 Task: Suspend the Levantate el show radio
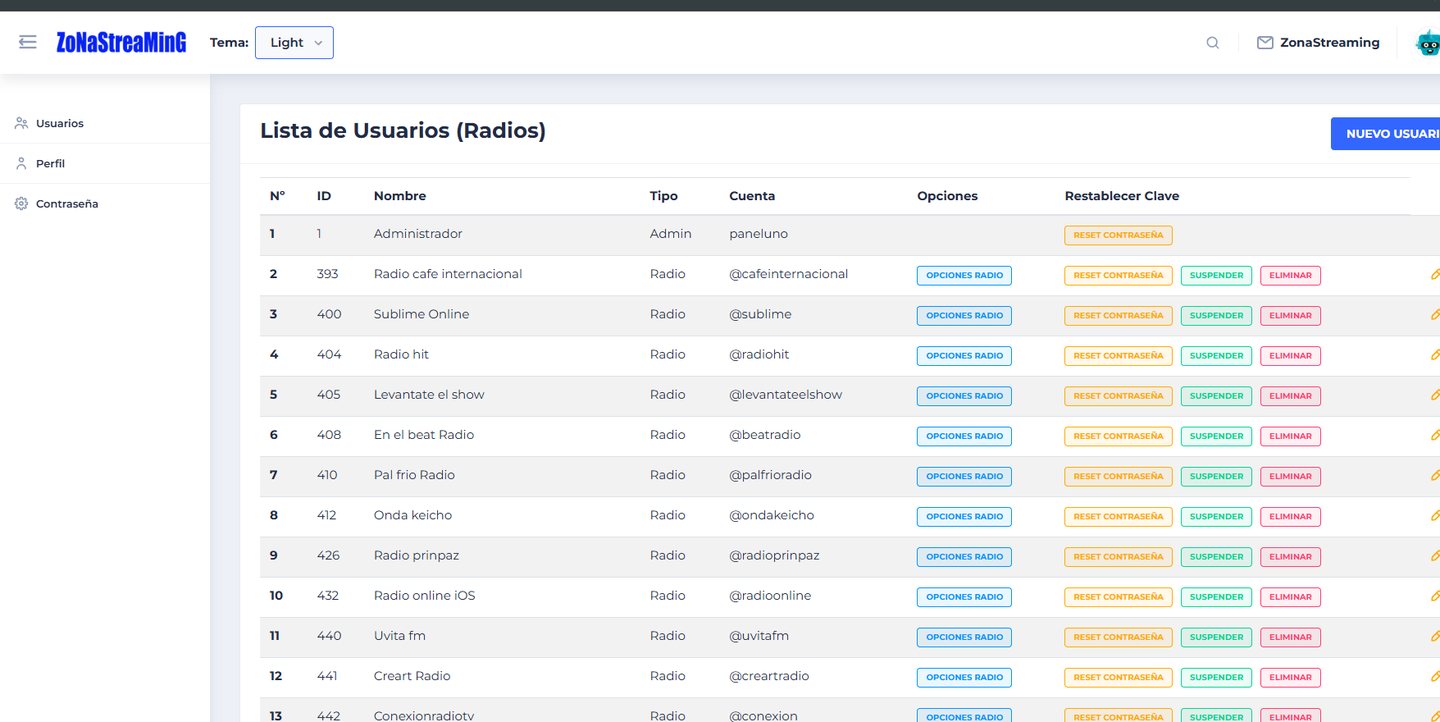[1216, 396]
